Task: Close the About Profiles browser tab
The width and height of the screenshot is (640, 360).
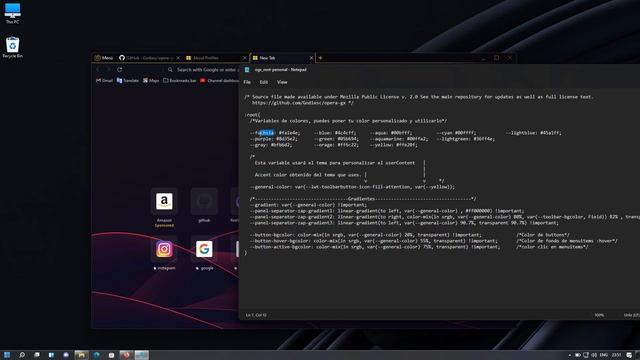Action: tap(244, 58)
